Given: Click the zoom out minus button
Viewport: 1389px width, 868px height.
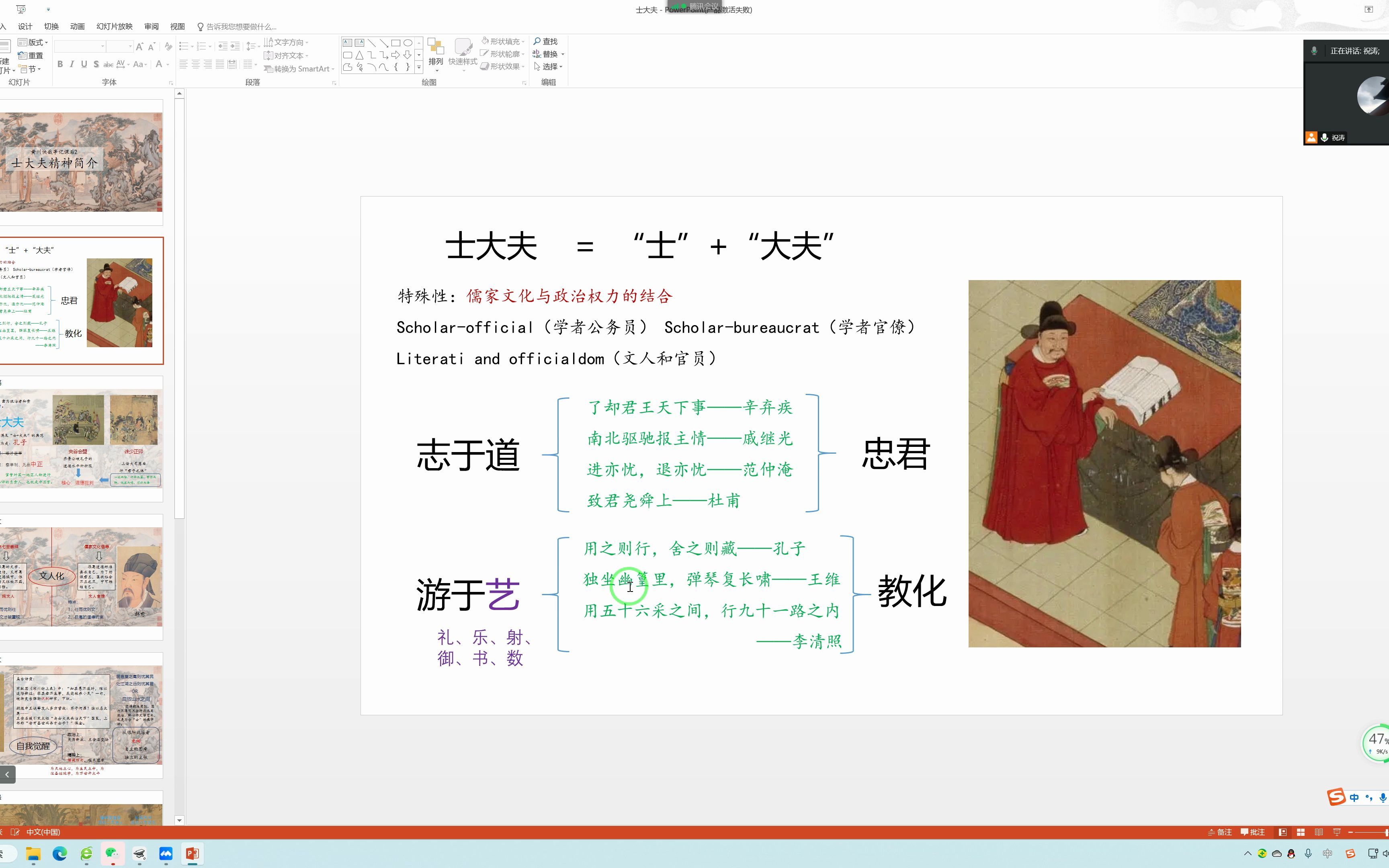Looking at the screenshot, I should tap(1350, 832).
